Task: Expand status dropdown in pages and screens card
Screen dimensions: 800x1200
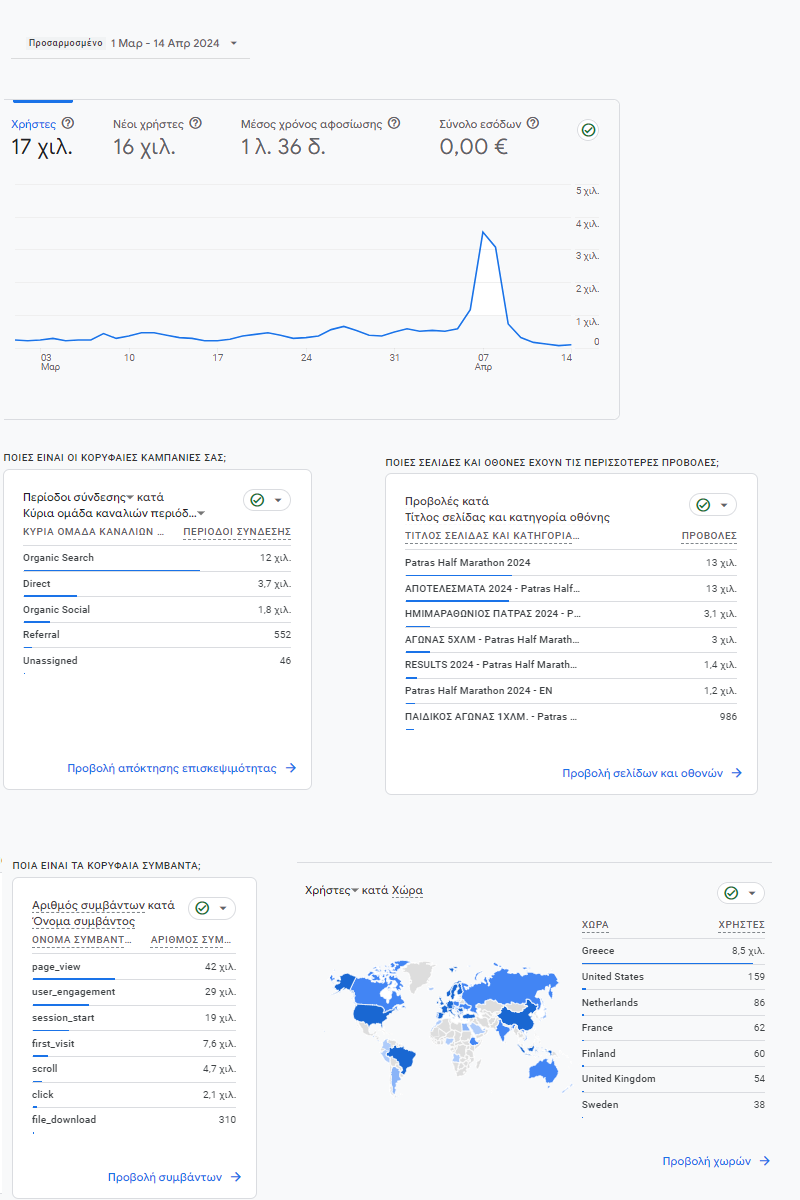Action: 723,505
